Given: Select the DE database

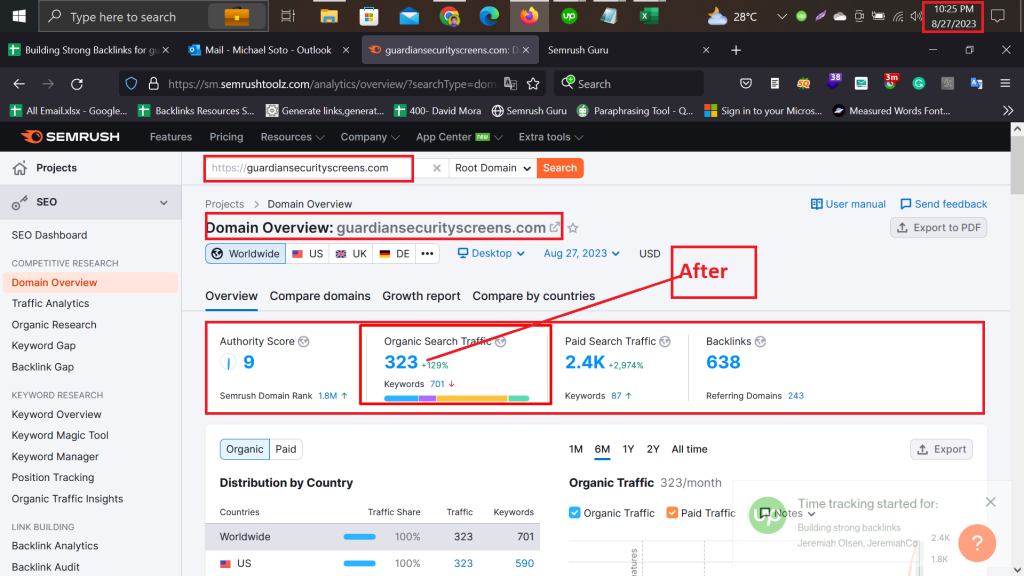Looking at the screenshot, I should [x=394, y=253].
